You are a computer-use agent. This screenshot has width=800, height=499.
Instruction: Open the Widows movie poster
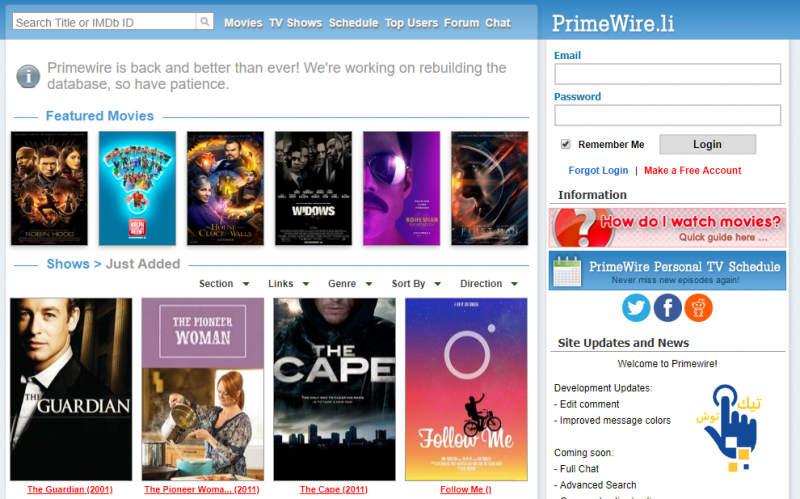313,188
